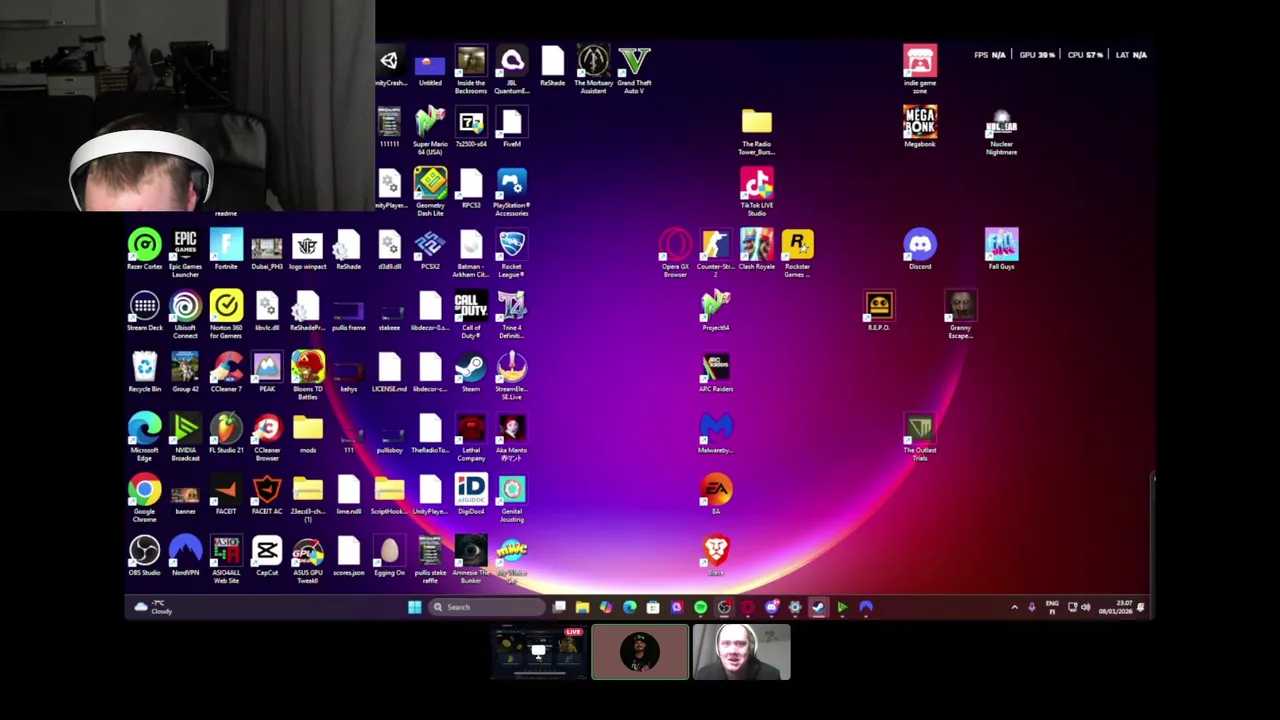Show hidden system tray icons
This screenshot has height=720, width=1280.
point(1014,607)
